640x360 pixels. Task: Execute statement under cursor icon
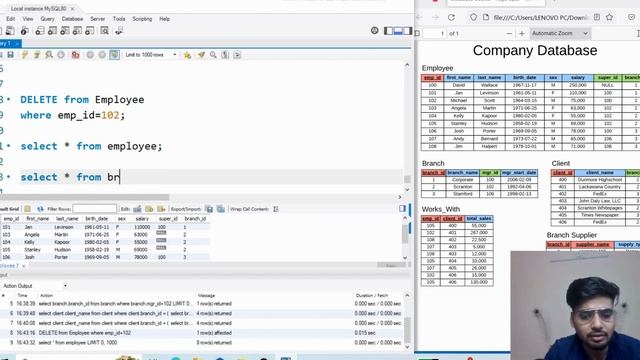point(37,55)
